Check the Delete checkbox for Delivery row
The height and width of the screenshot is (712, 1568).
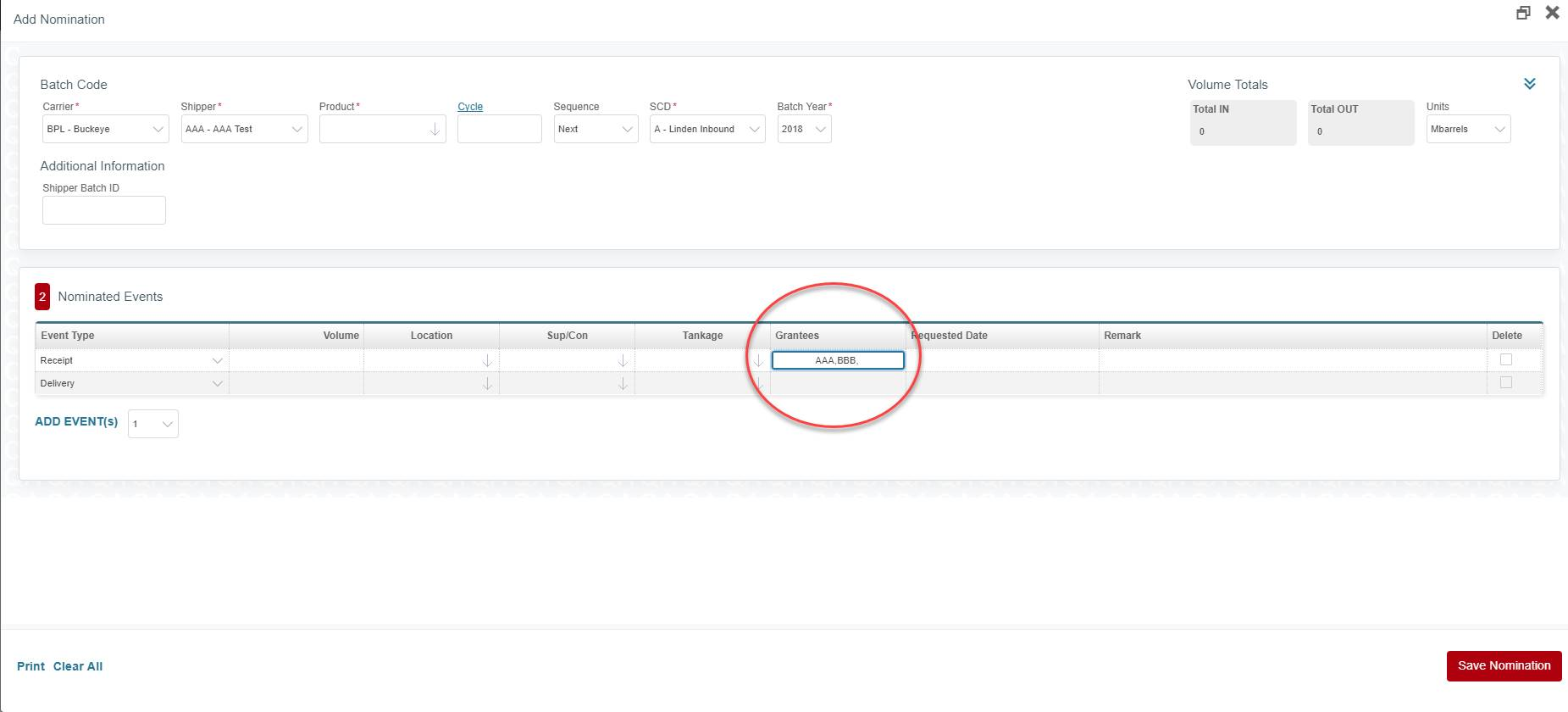pyautogui.click(x=1505, y=382)
